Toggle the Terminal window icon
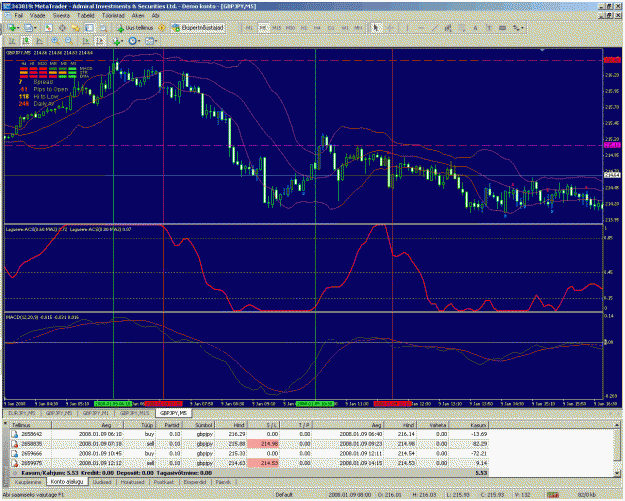Image resolution: width=625 pixels, height=501 pixels. click(89, 28)
